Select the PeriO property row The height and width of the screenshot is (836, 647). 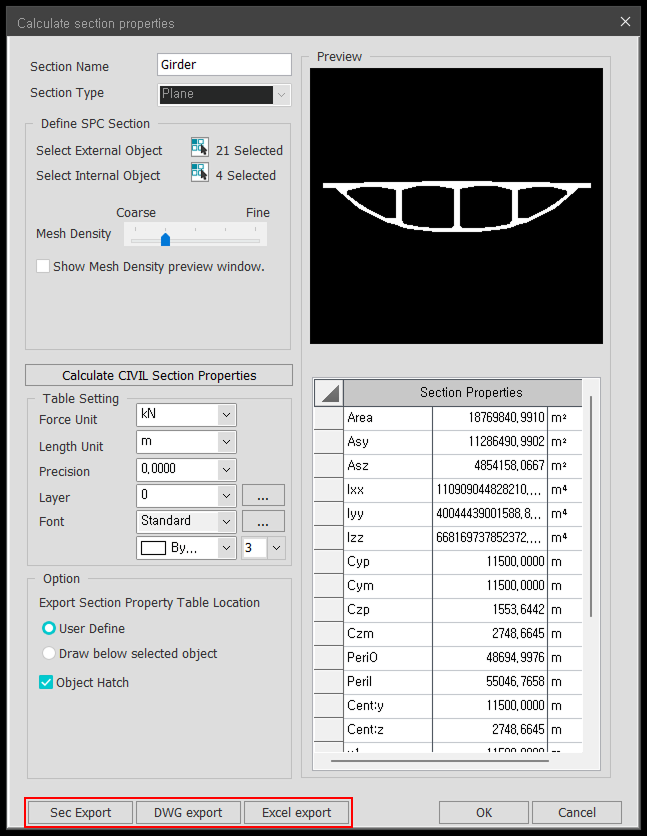pos(448,657)
